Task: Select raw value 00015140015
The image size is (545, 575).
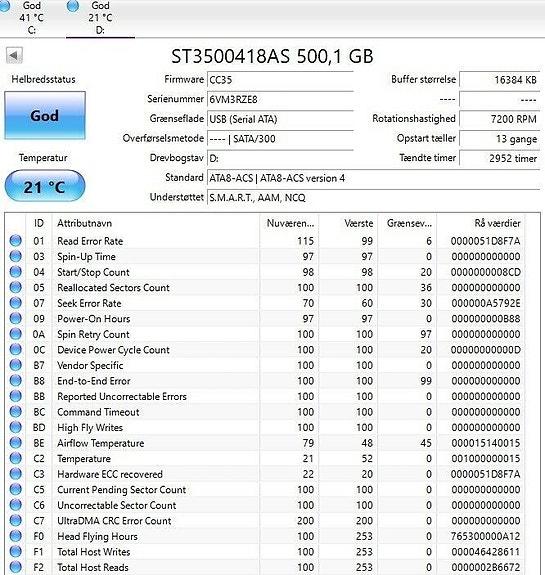Action: (x=486, y=443)
